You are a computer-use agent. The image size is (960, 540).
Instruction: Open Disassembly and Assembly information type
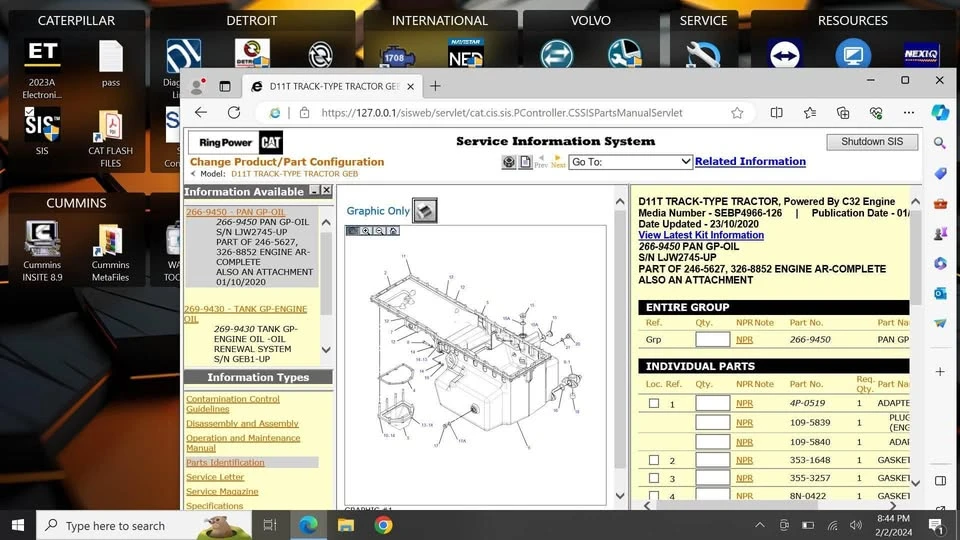242,423
